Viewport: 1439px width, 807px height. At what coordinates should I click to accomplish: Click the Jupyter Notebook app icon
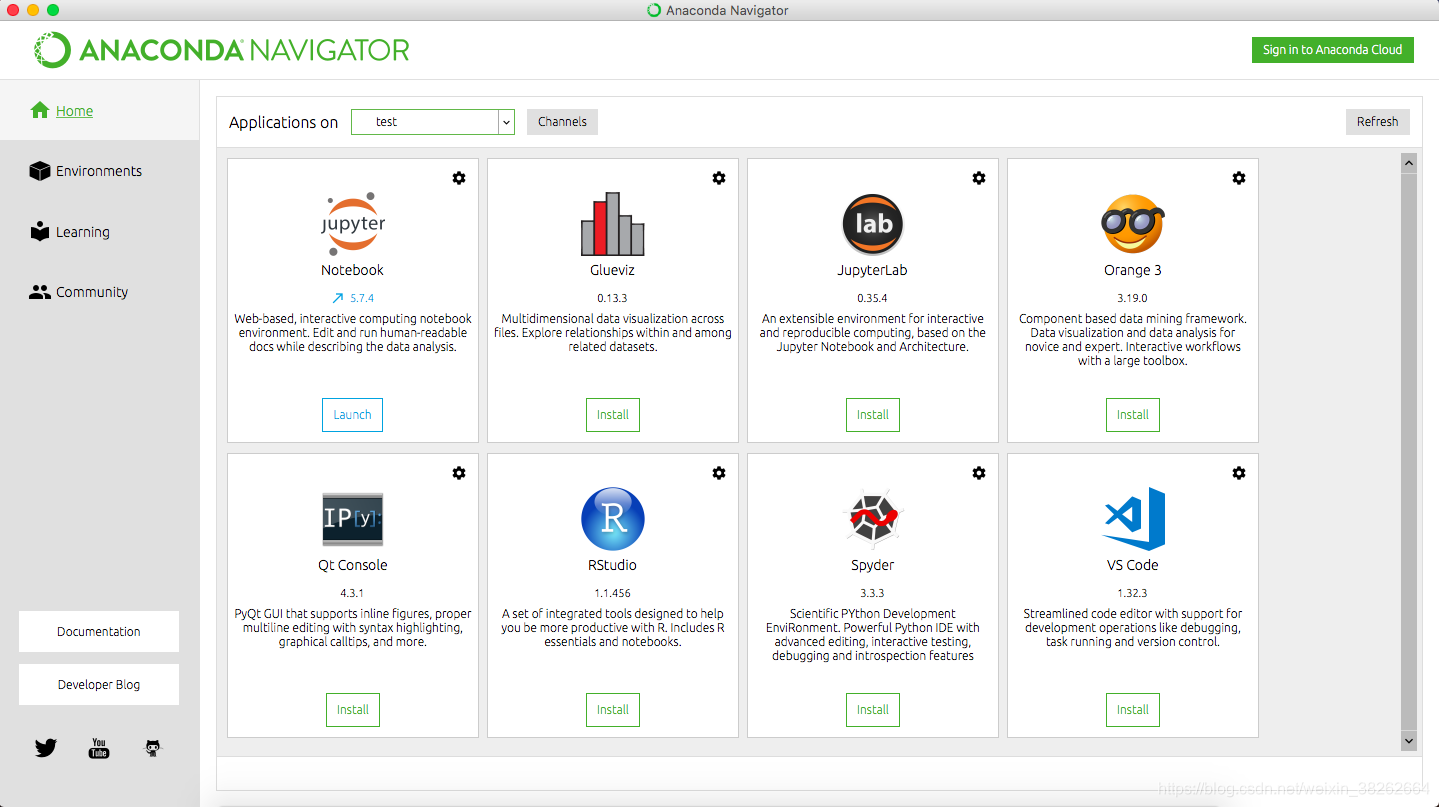(352, 224)
